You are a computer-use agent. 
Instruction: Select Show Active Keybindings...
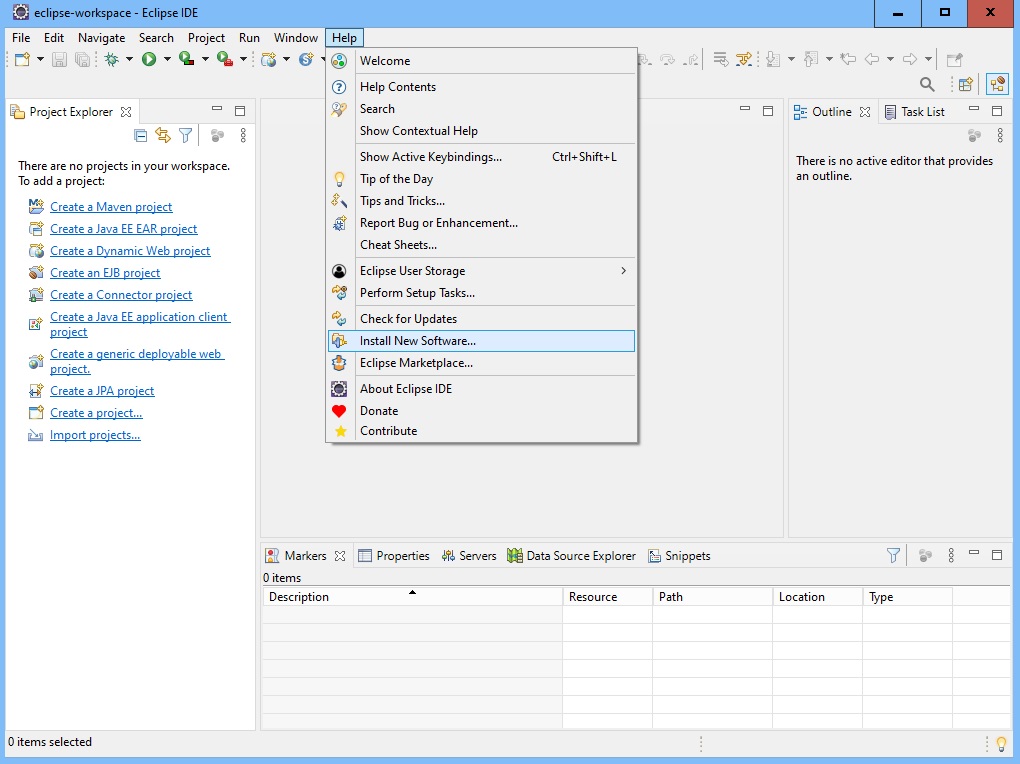coord(481,157)
